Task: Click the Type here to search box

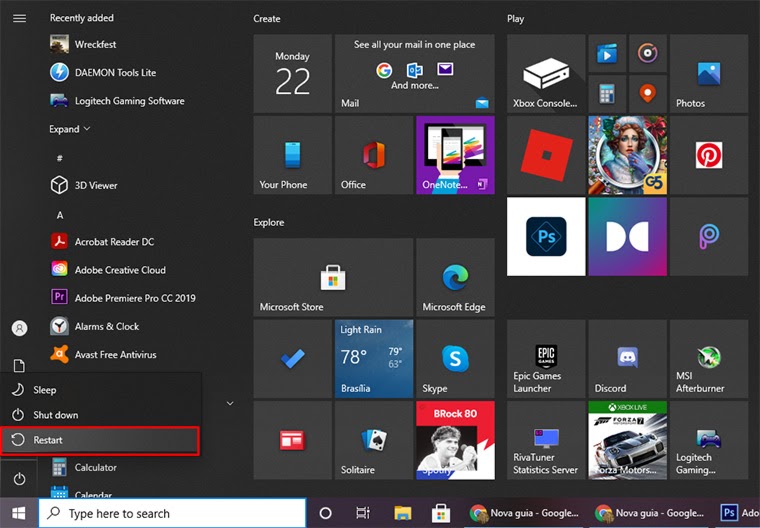Action: click(x=173, y=513)
